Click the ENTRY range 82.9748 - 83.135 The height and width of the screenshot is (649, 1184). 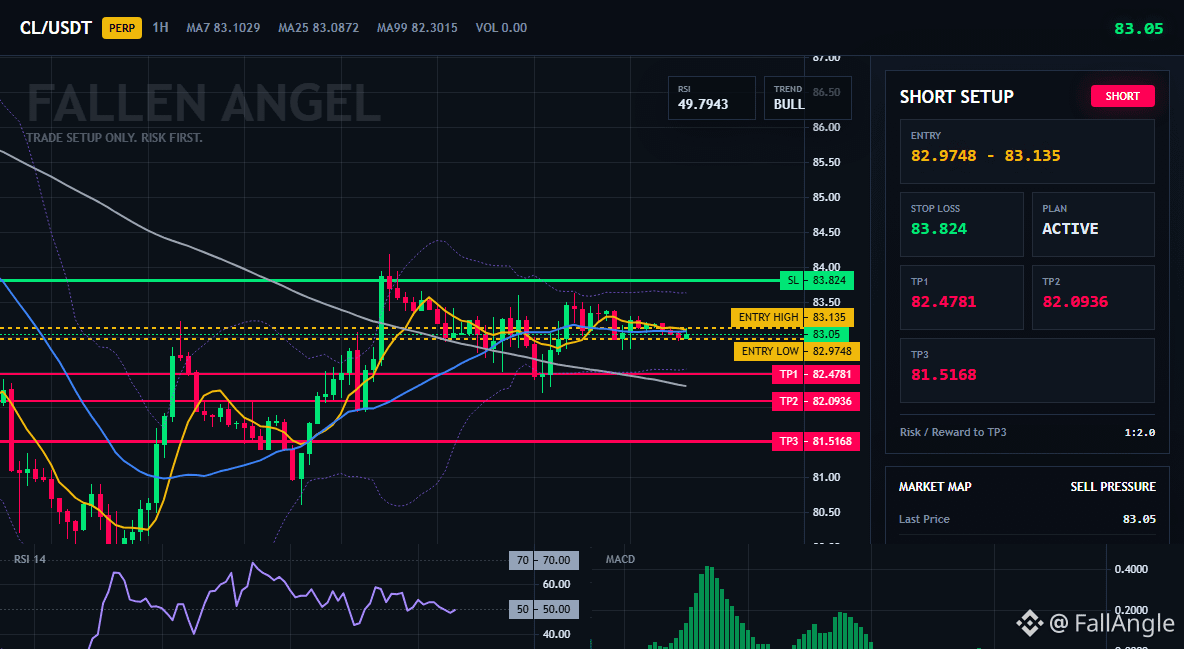[x=985, y=156]
